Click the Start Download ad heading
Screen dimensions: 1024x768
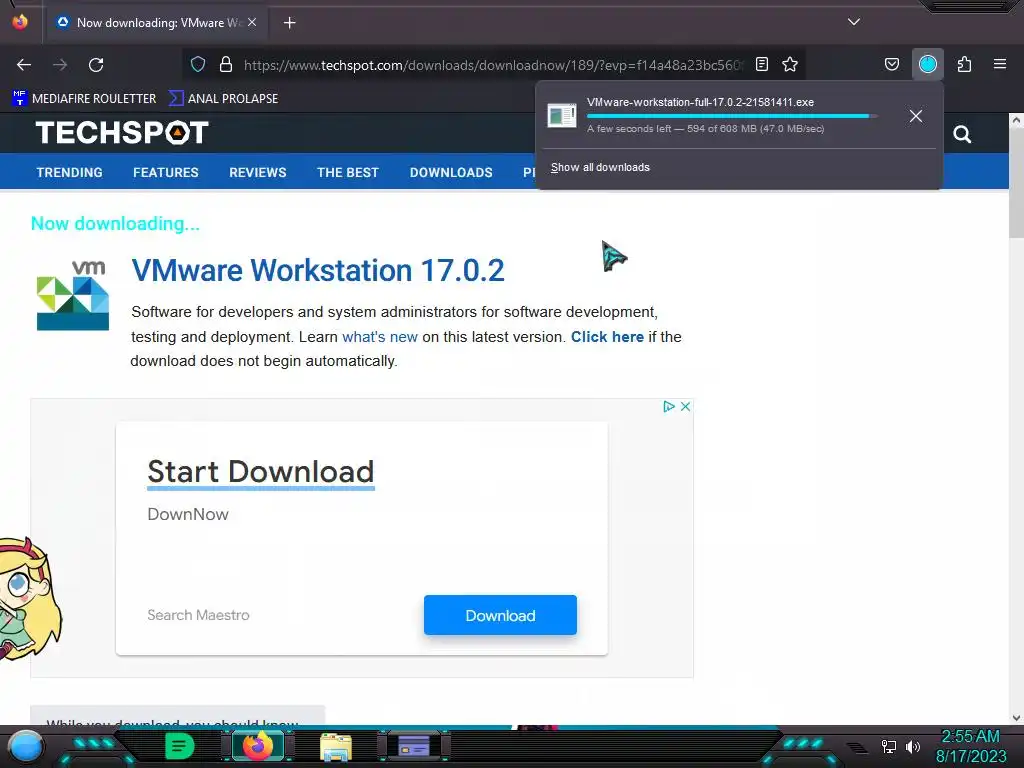[261, 472]
